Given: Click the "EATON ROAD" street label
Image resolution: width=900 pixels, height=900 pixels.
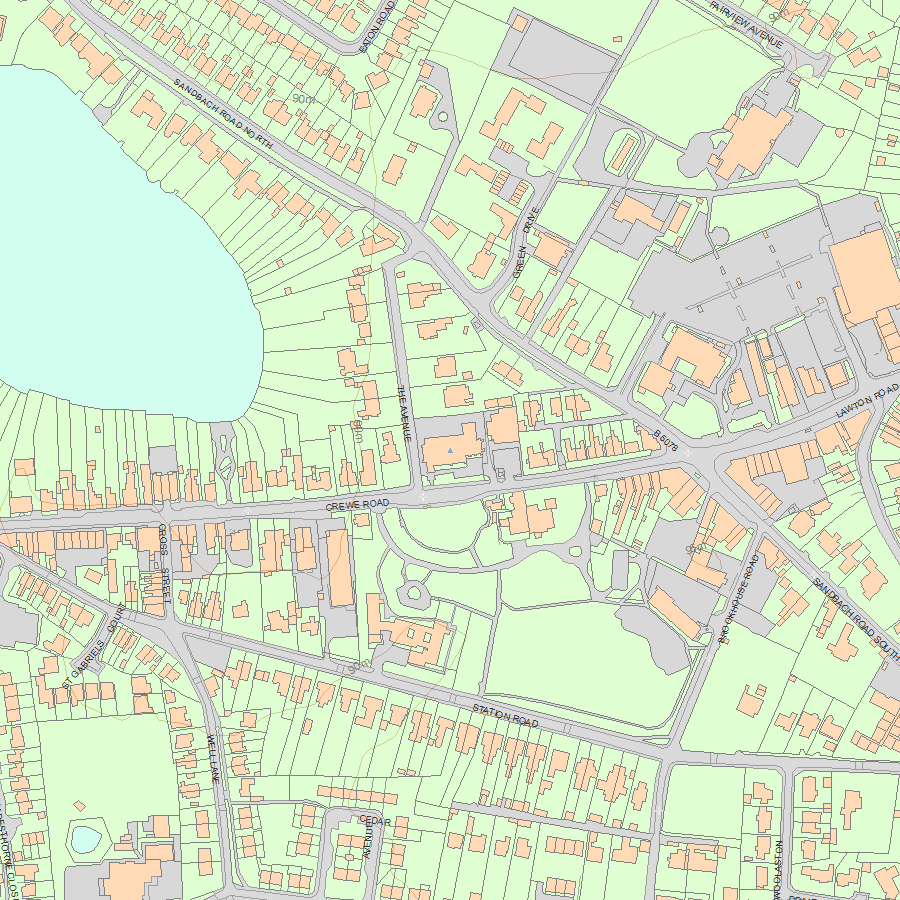Looking at the screenshot, I should [377, 26].
